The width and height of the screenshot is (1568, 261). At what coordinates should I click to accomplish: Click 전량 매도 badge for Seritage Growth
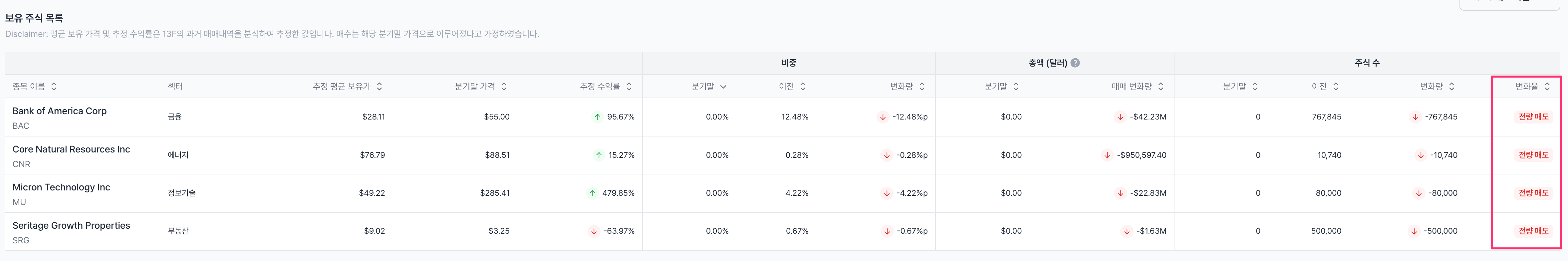[x=1533, y=231]
